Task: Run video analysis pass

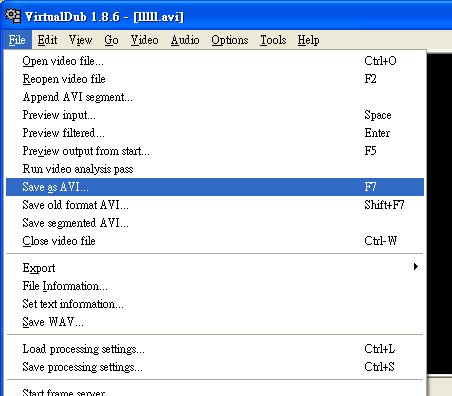Action: coord(215,169)
